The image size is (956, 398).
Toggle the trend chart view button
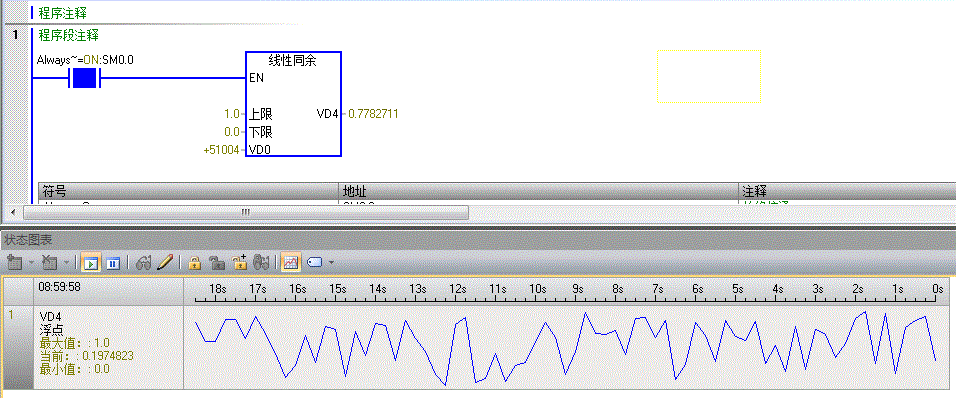pyautogui.click(x=291, y=263)
